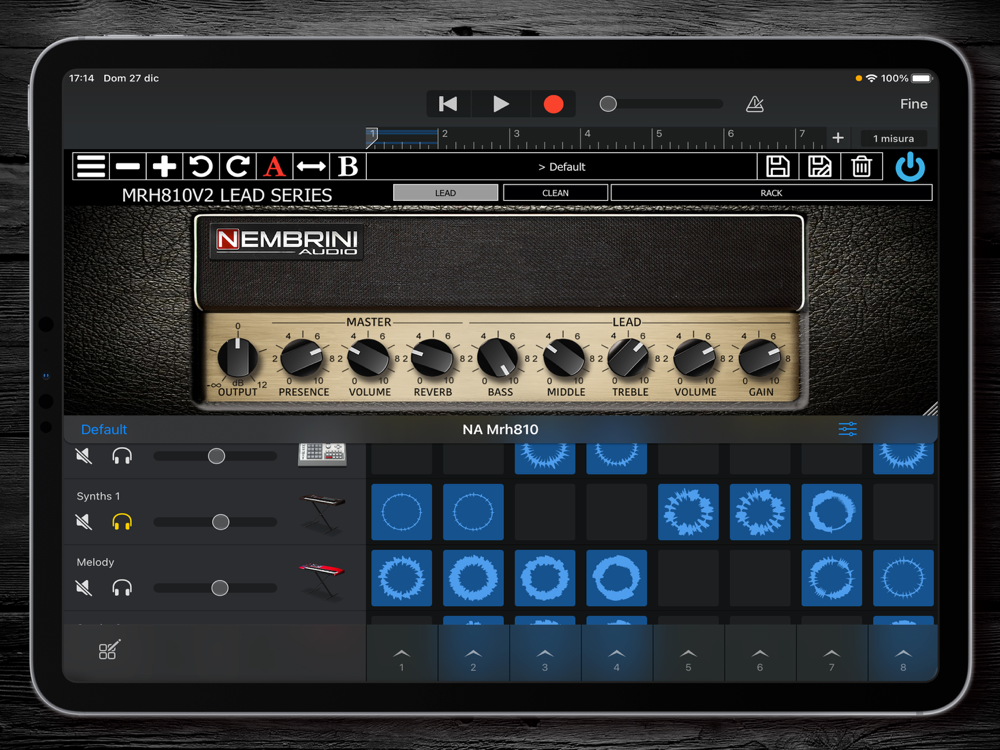1000x750 pixels.
Task: Click the Nembrini Audio logo
Action: (287, 242)
